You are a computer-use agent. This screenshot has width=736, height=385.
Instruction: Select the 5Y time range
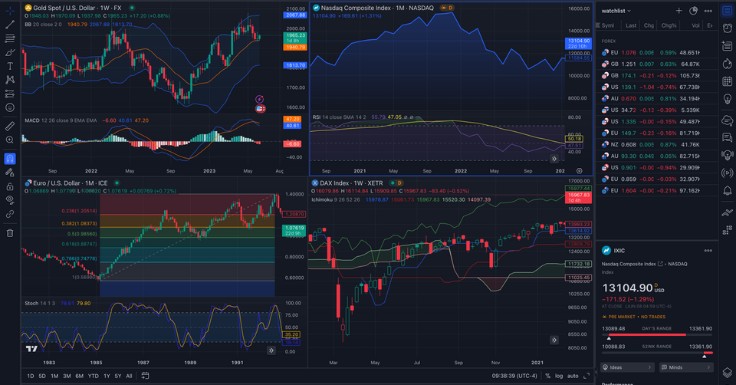pos(118,376)
